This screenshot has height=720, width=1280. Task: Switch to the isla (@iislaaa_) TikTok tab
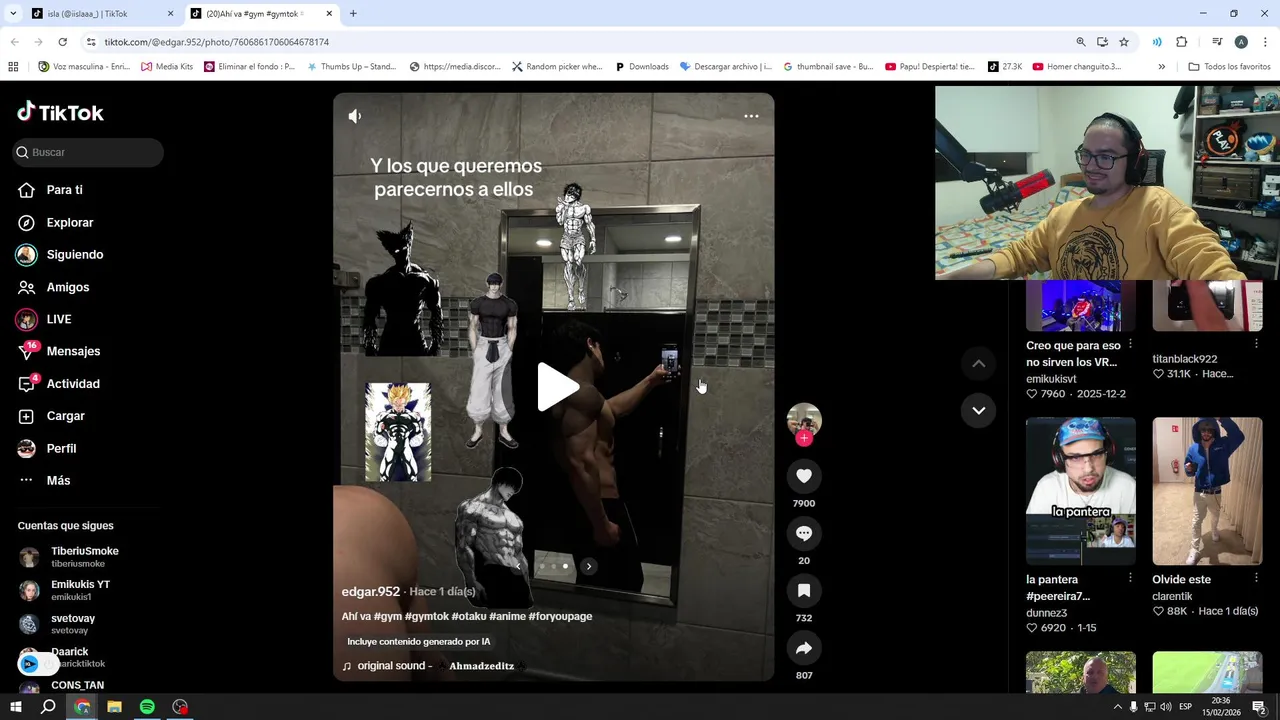[x=100, y=14]
